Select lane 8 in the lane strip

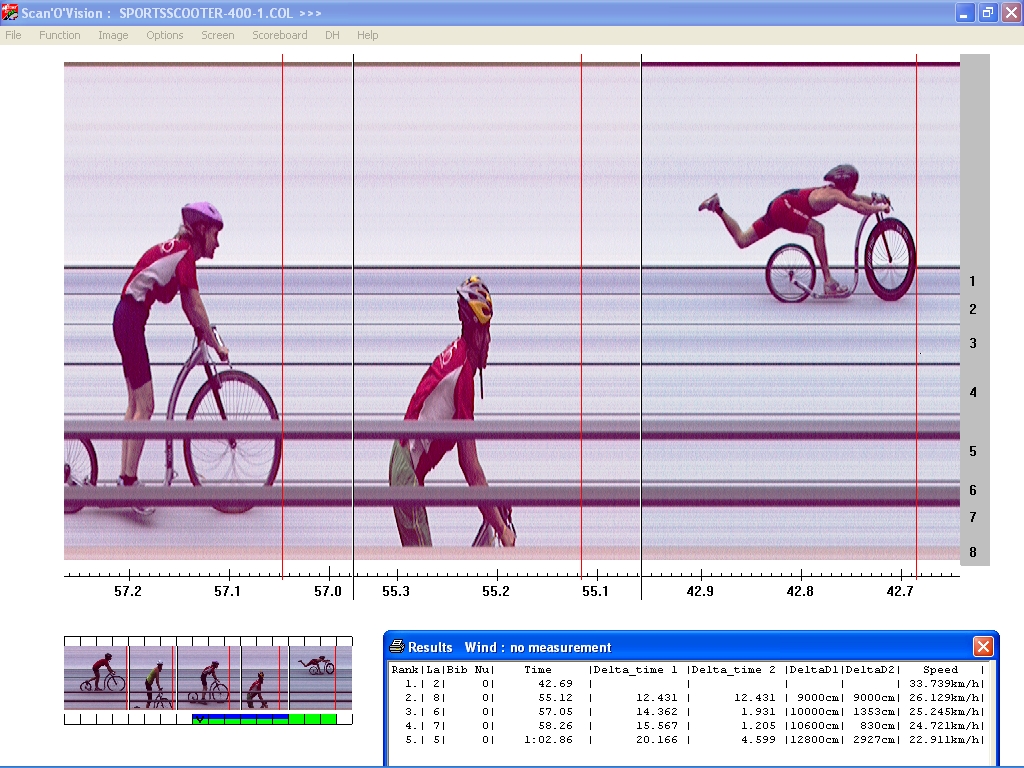(x=973, y=552)
